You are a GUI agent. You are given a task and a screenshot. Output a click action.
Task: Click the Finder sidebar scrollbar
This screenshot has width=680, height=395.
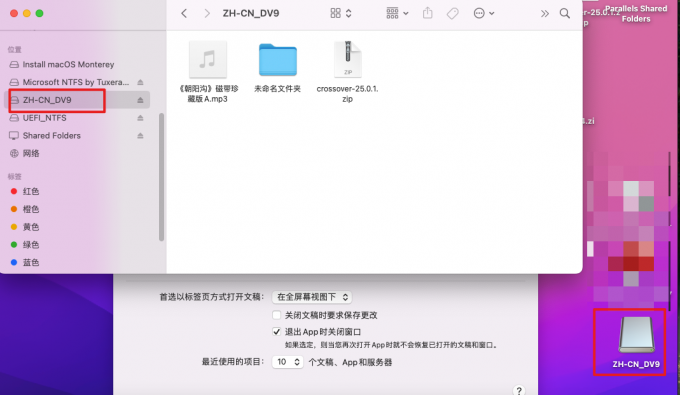coord(161,177)
